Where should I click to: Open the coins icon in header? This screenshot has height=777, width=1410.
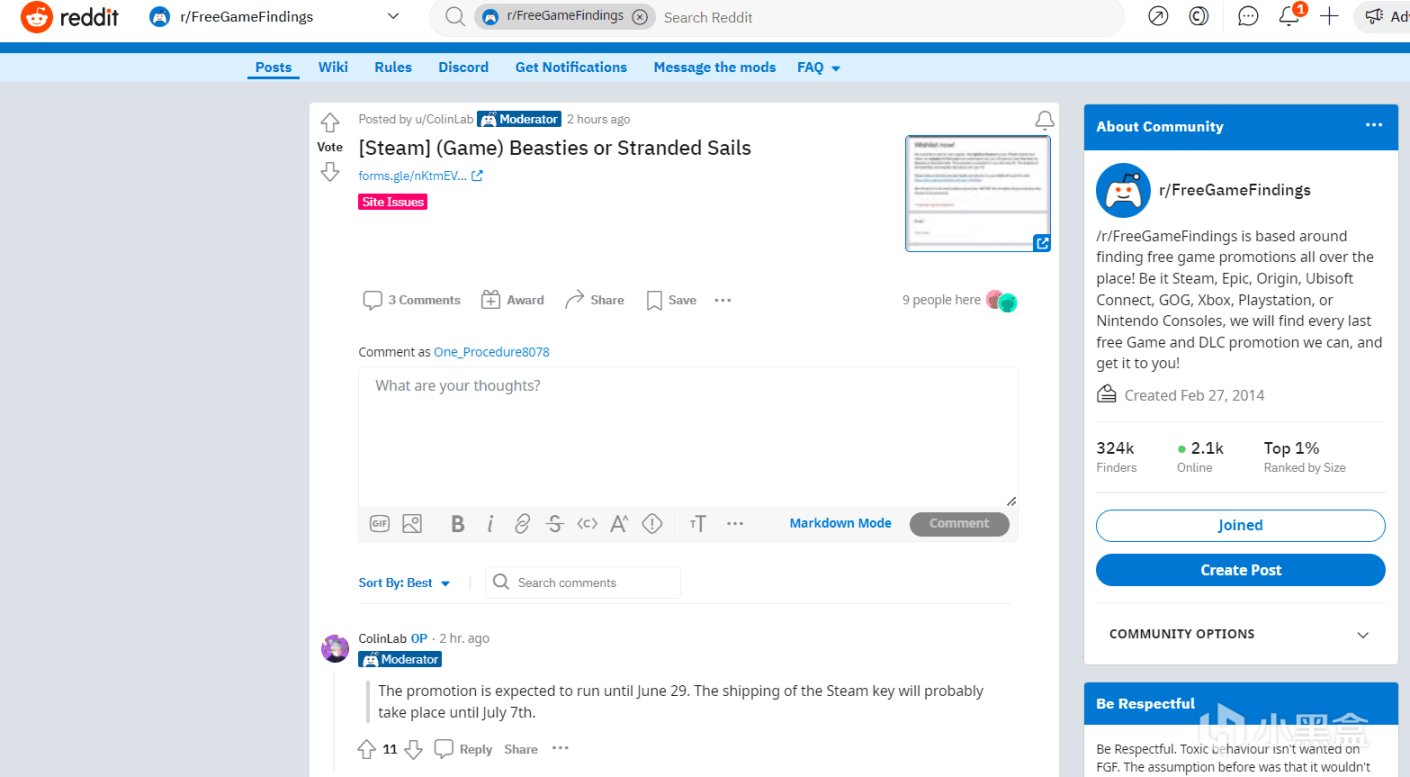(x=1198, y=16)
